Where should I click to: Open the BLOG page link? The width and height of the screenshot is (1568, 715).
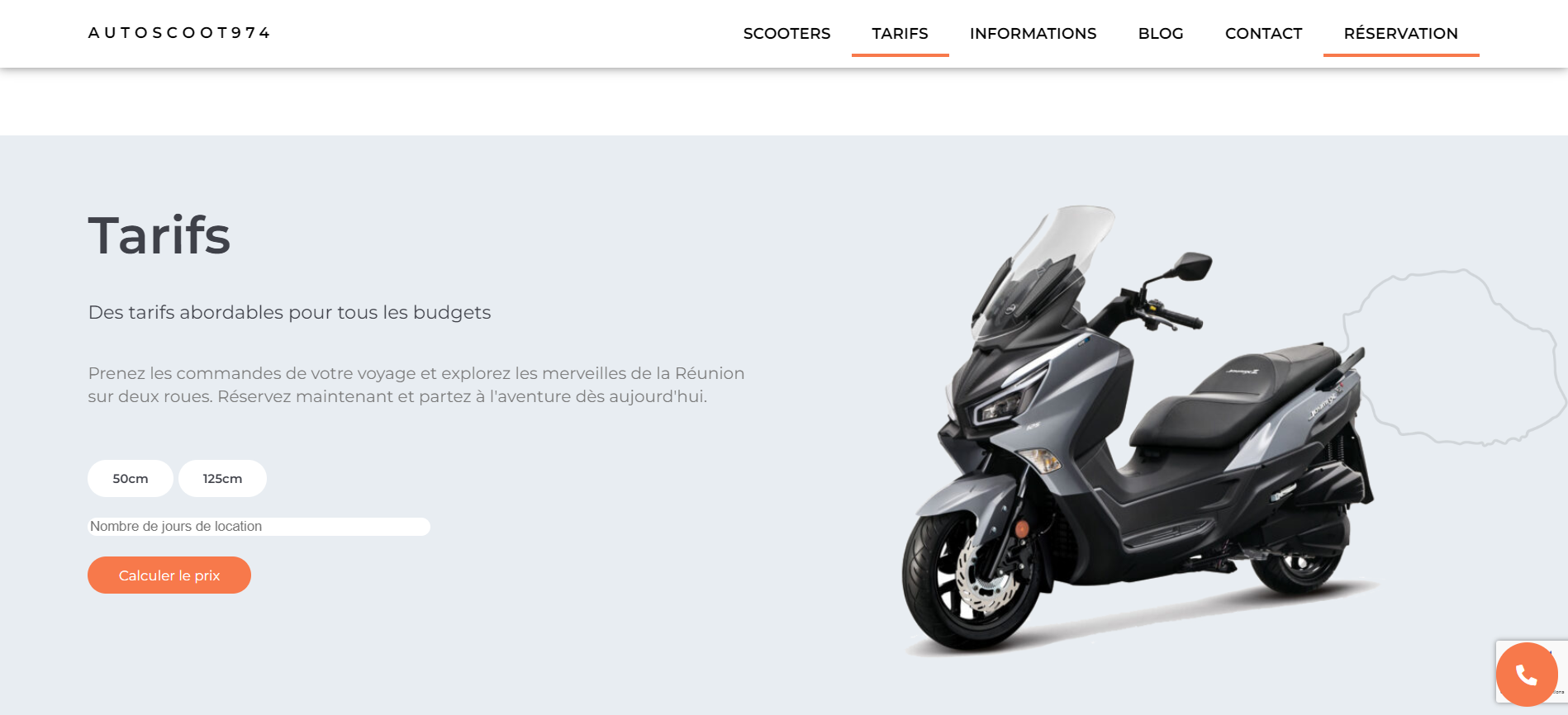(x=1161, y=34)
